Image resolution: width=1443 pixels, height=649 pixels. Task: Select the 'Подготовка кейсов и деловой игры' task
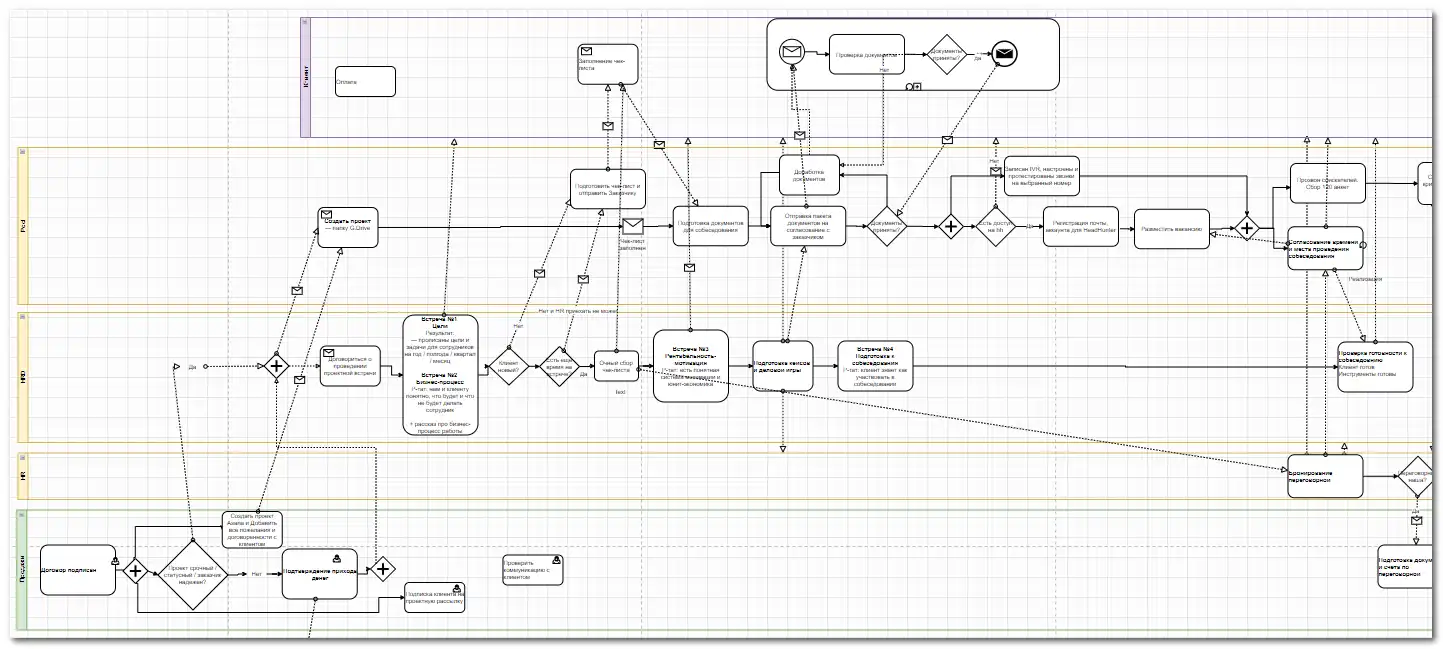point(783,367)
